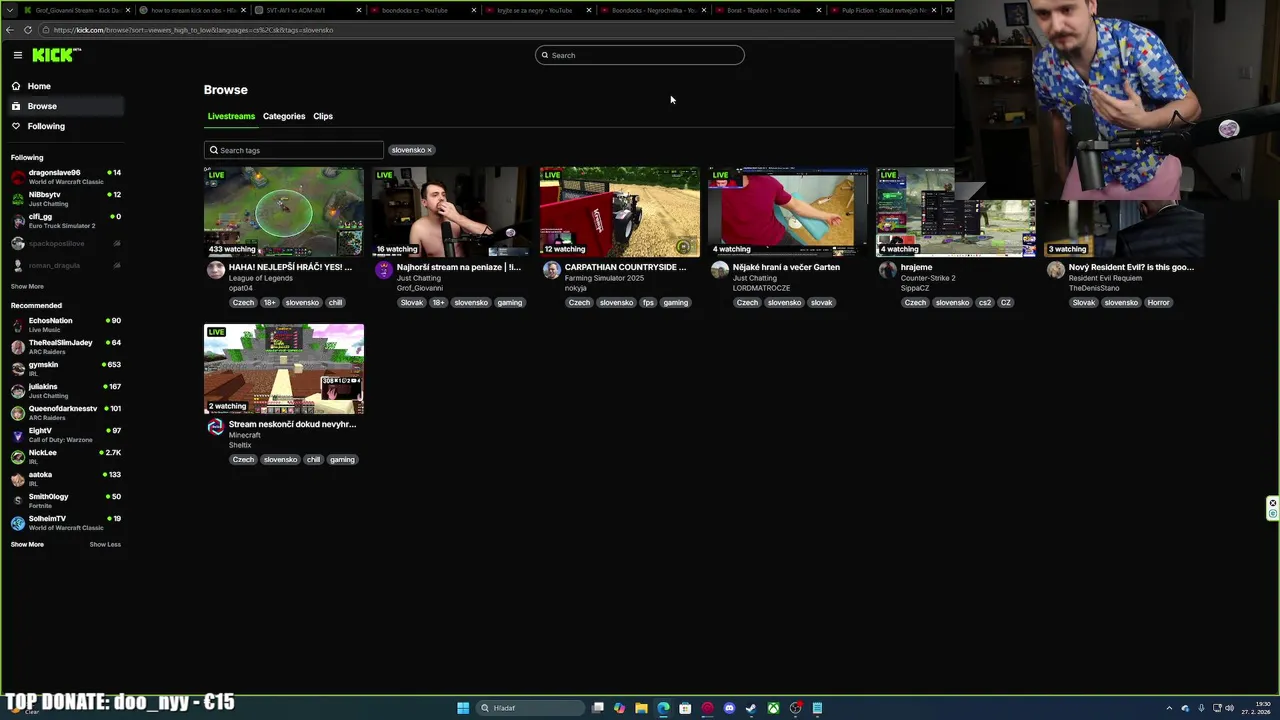Image resolution: width=1280 pixels, height=720 pixels.
Task: Expand Following list with Show More
Action: point(27,286)
